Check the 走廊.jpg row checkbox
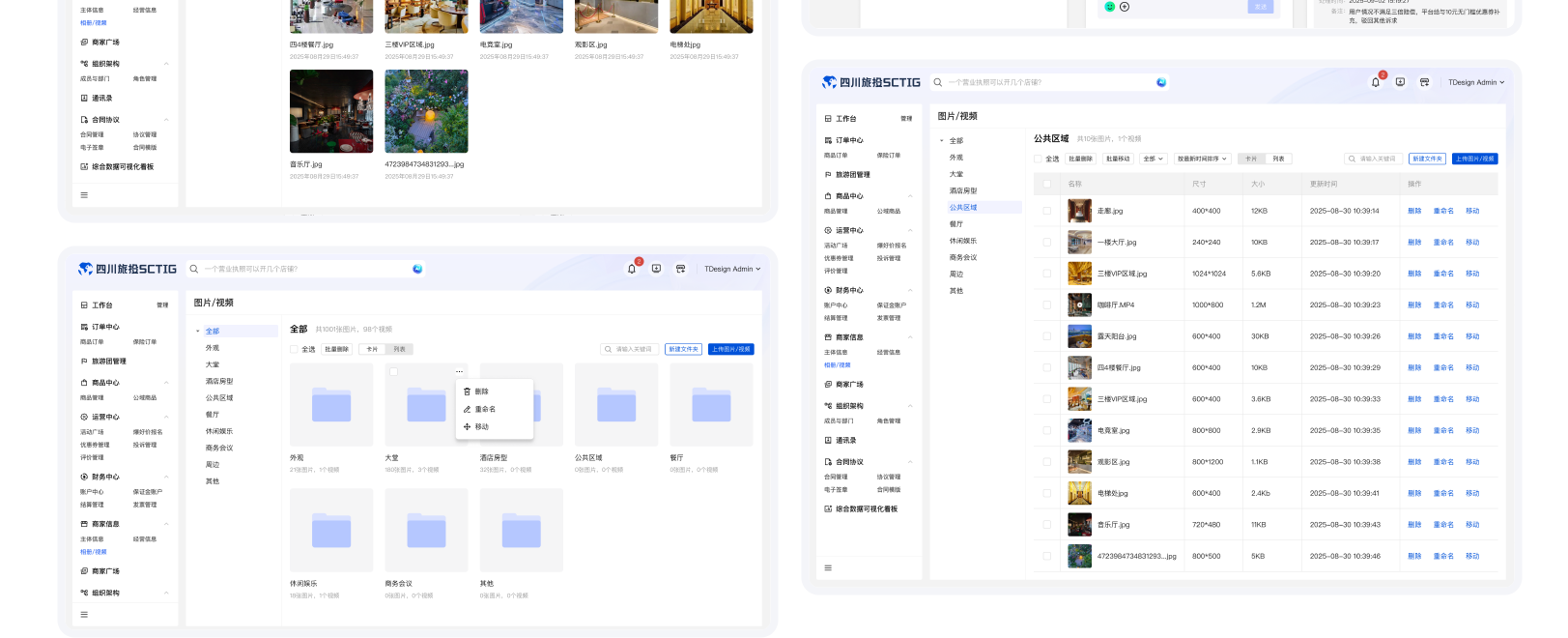The height and width of the screenshot is (638, 1568). tap(1046, 211)
